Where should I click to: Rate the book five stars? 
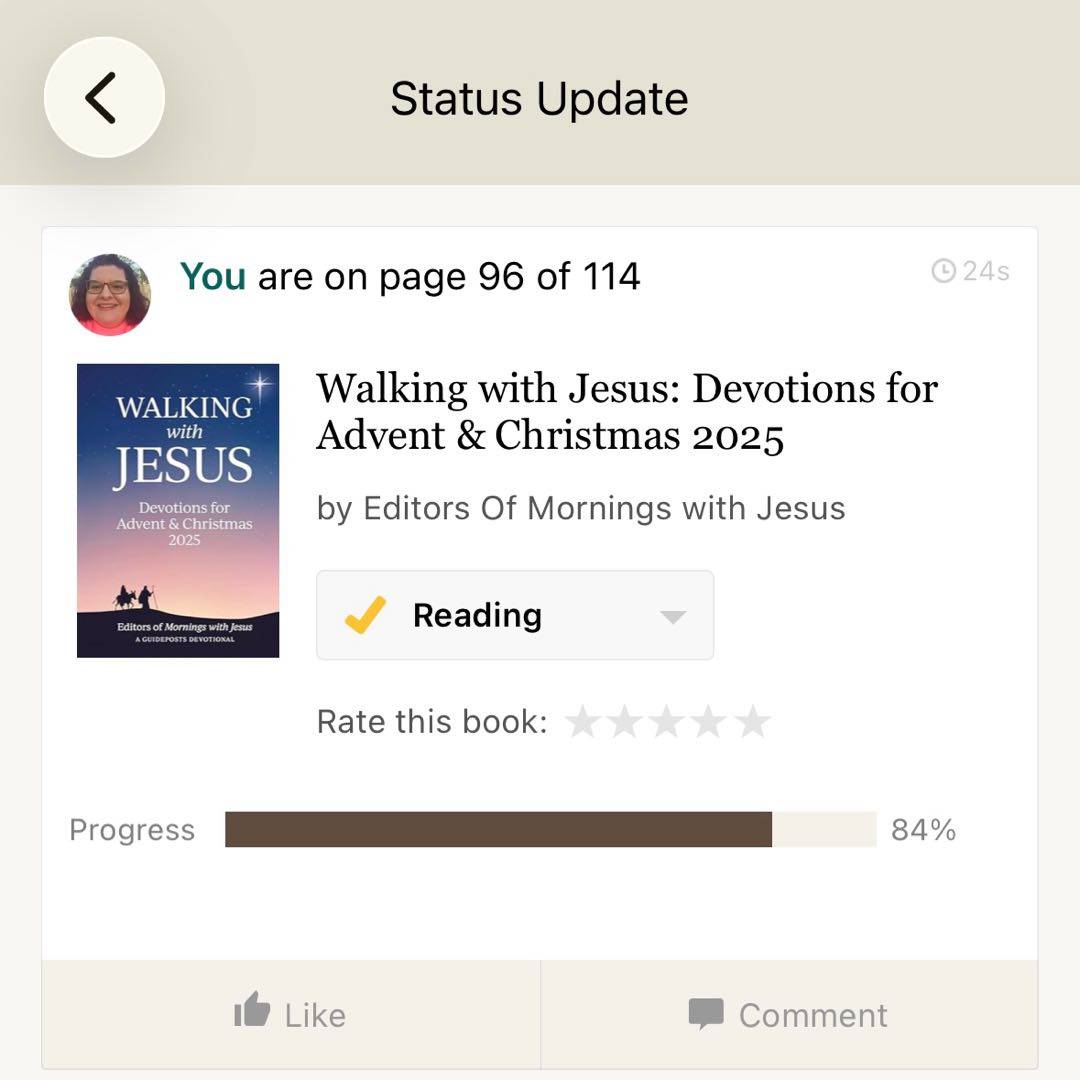(x=752, y=721)
